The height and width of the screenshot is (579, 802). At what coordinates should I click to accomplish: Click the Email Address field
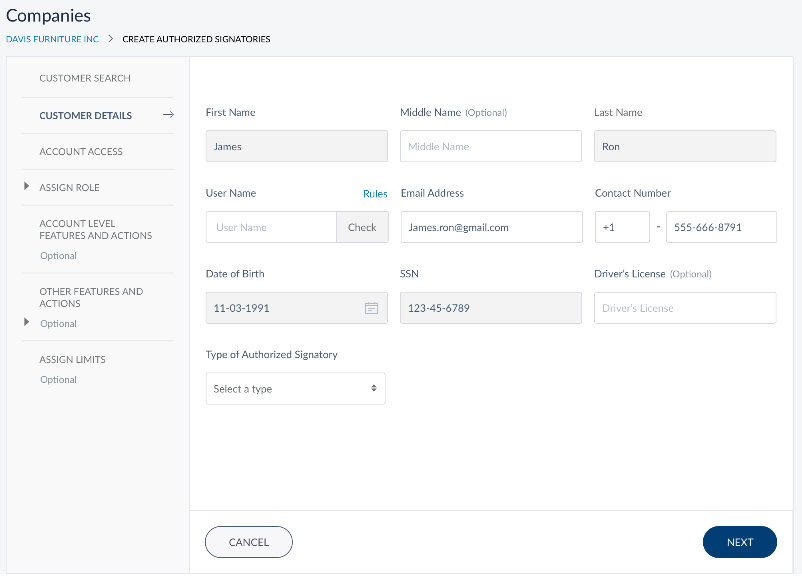(x=490, y=227)
